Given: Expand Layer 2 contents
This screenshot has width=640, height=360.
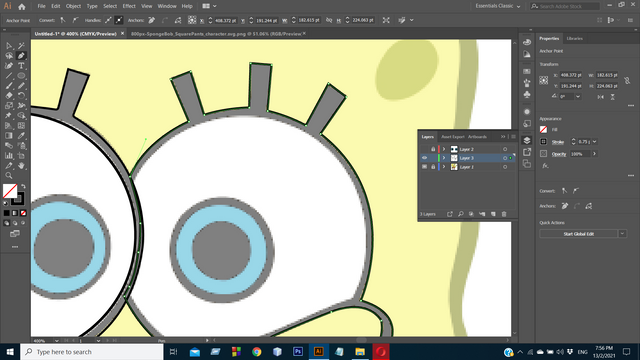Looking at the screenshot, I should (444, 149).
